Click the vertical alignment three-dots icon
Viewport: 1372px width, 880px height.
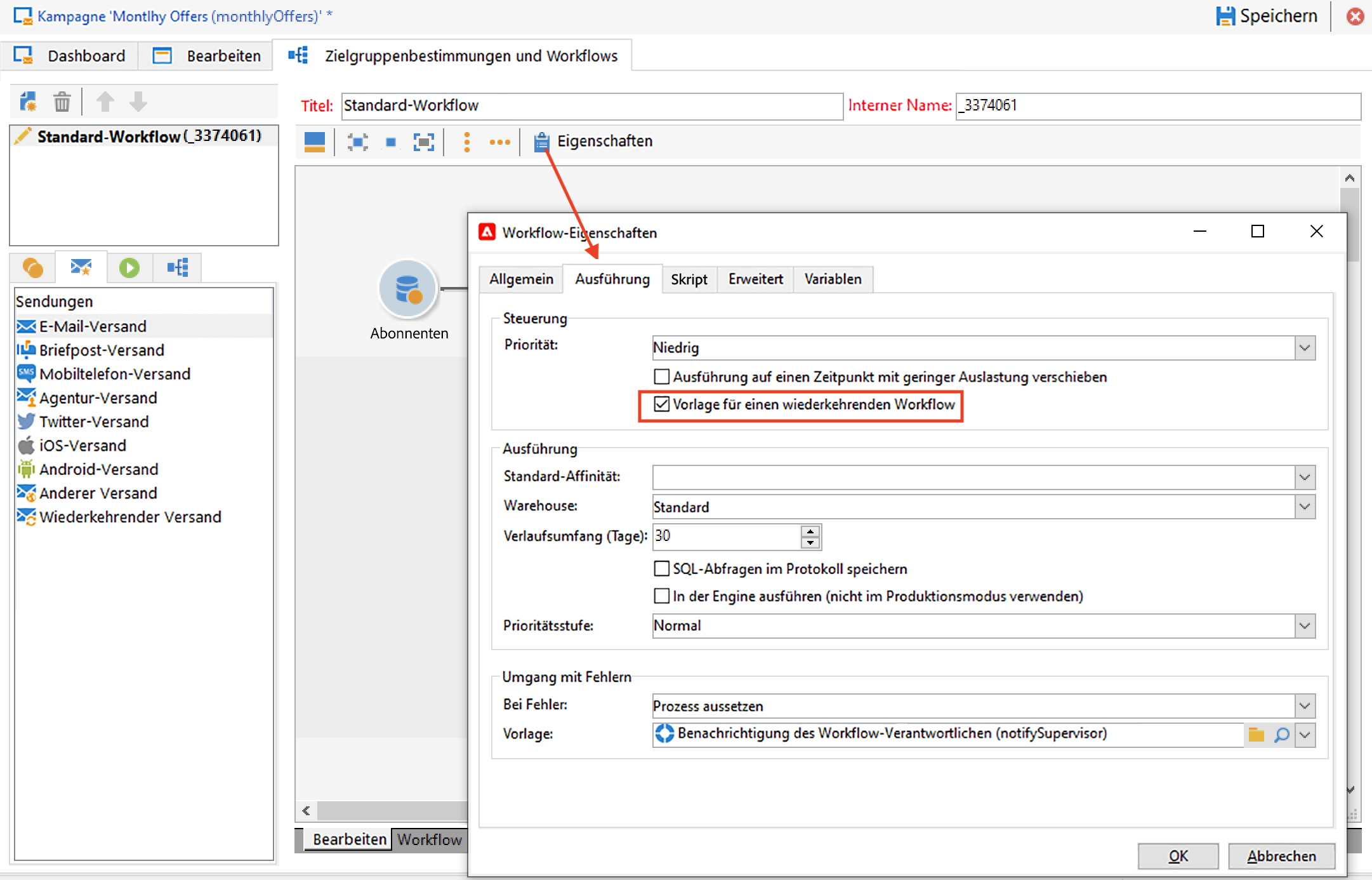[467, 142]
